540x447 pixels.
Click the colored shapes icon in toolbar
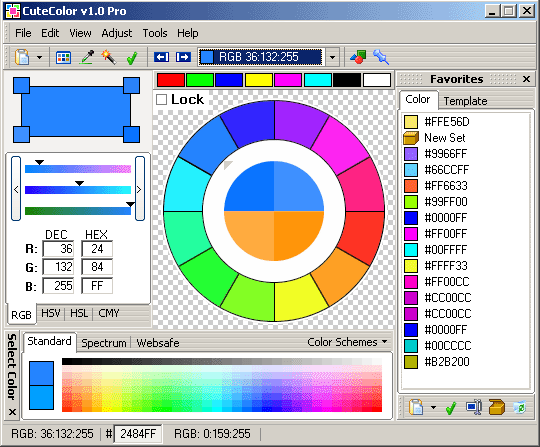(358, 57)
